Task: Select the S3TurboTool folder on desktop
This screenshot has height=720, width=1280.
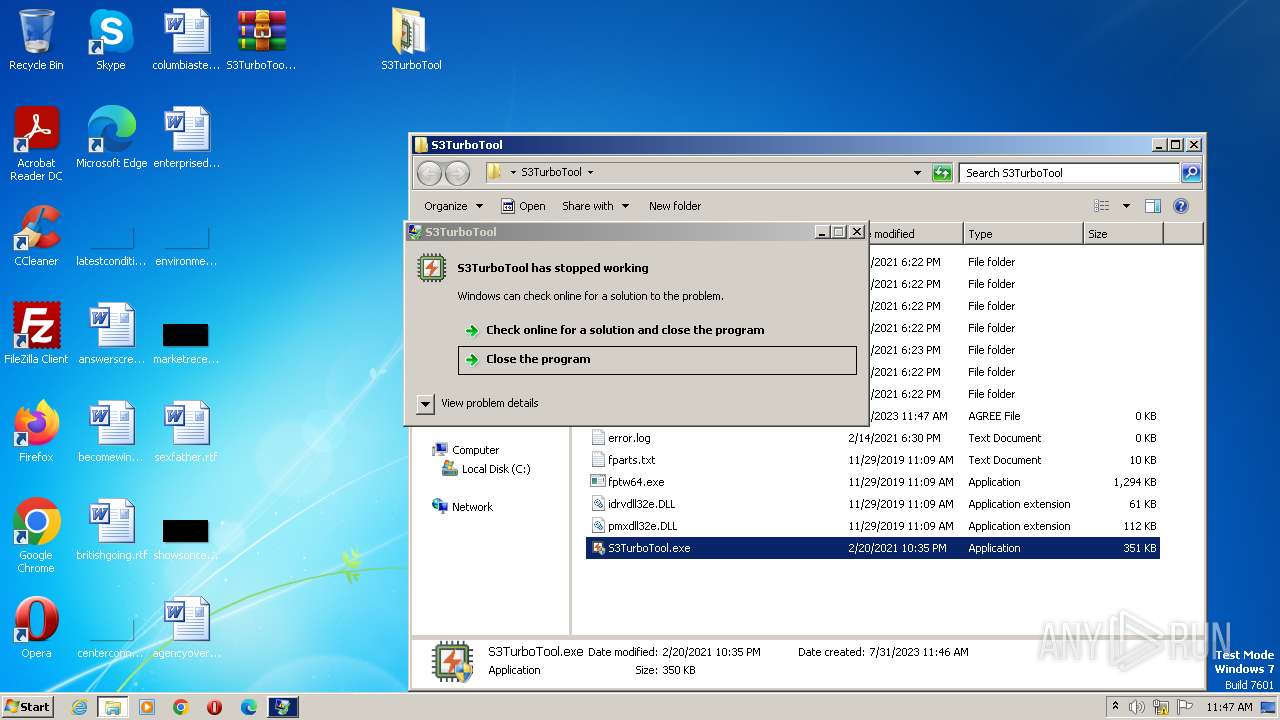Action: point(411,41)
